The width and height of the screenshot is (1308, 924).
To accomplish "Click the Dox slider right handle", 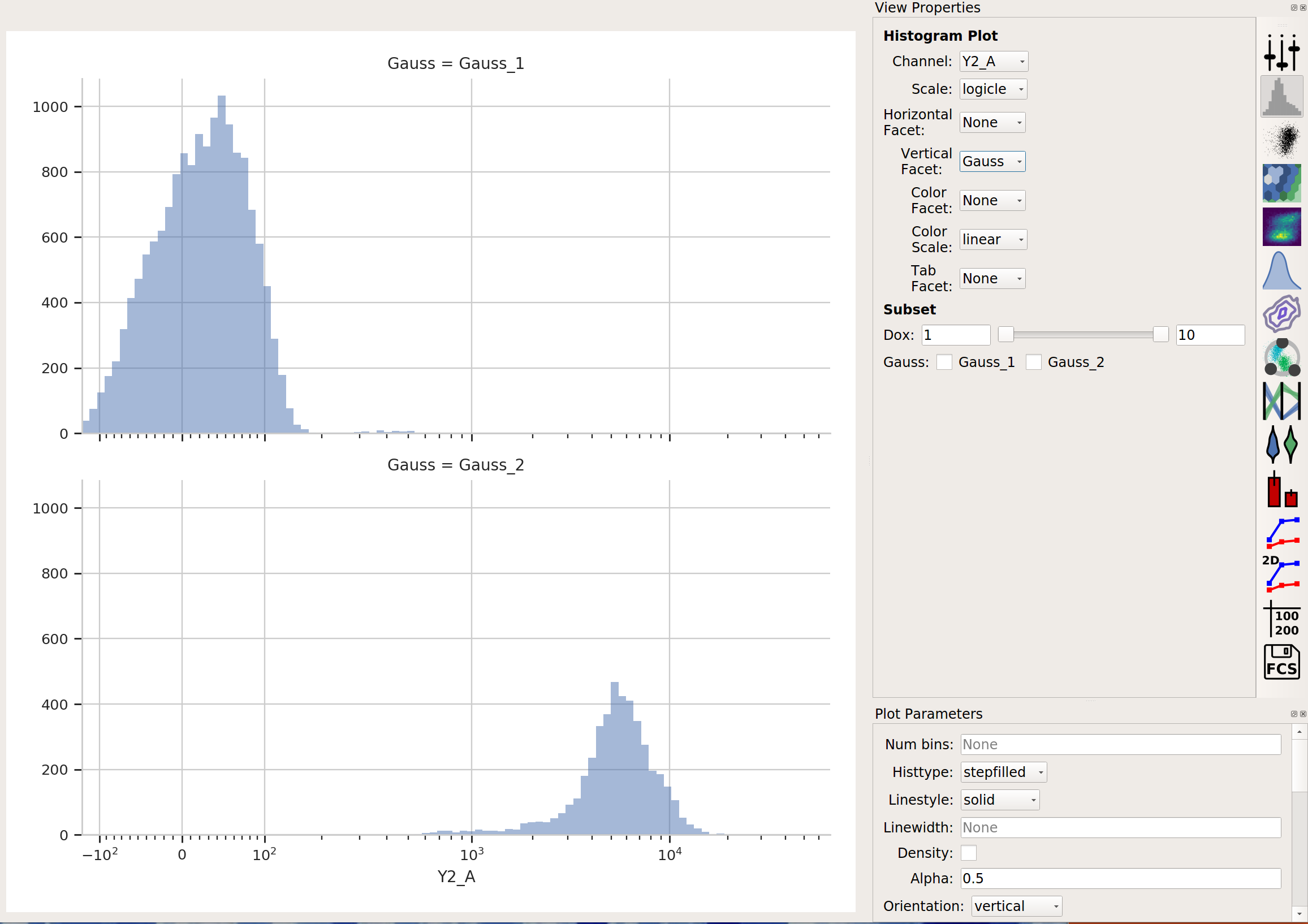I will [x=1160, y=335].
